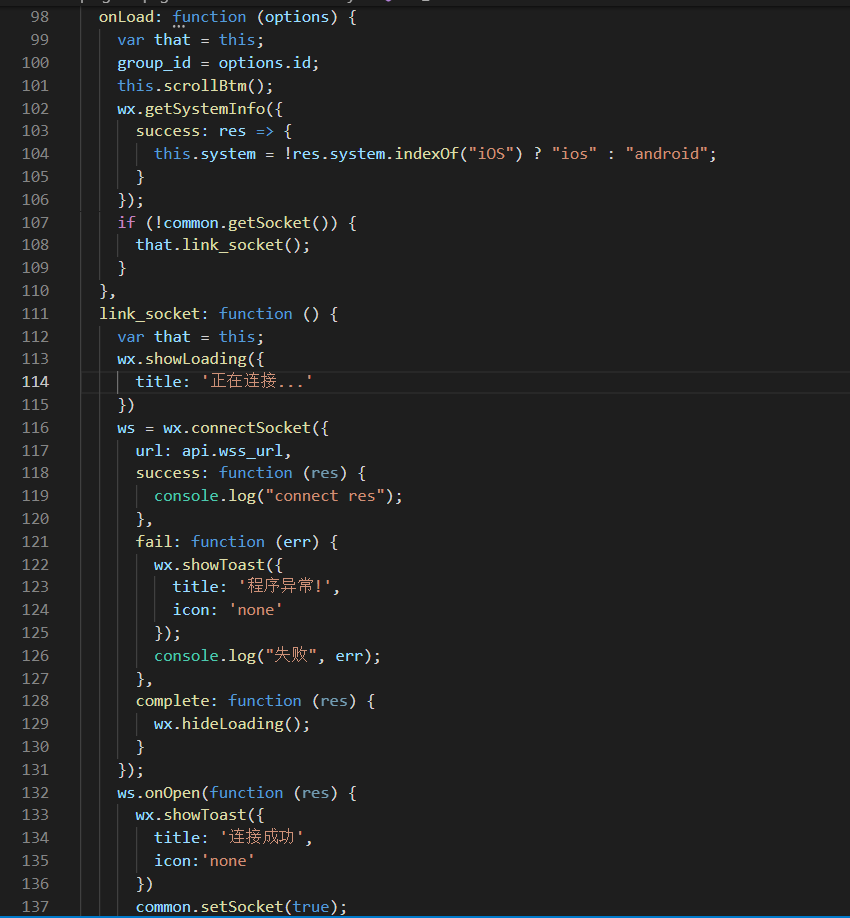Click 'var that = this' on line 112
850x918 pixels.
click(x=186, y=337)
